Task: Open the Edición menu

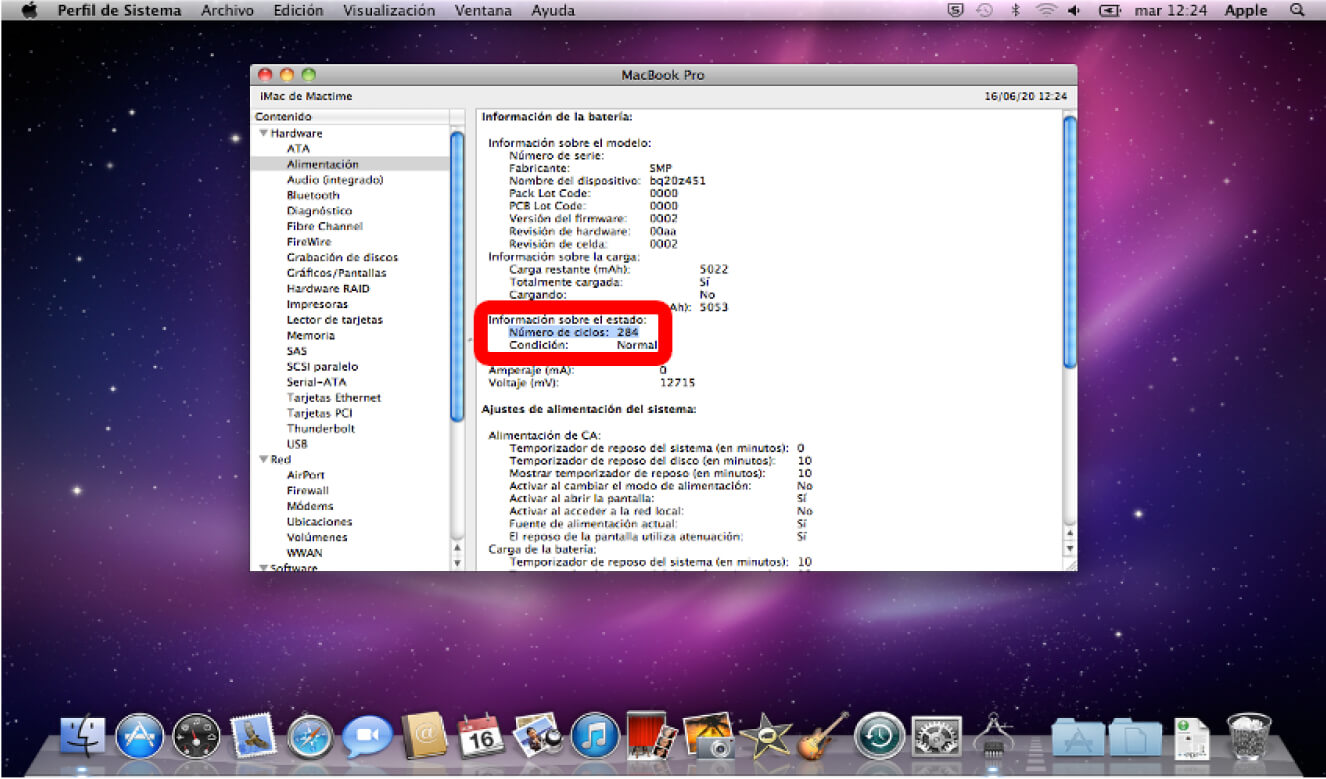Action: tap(298, 10)
